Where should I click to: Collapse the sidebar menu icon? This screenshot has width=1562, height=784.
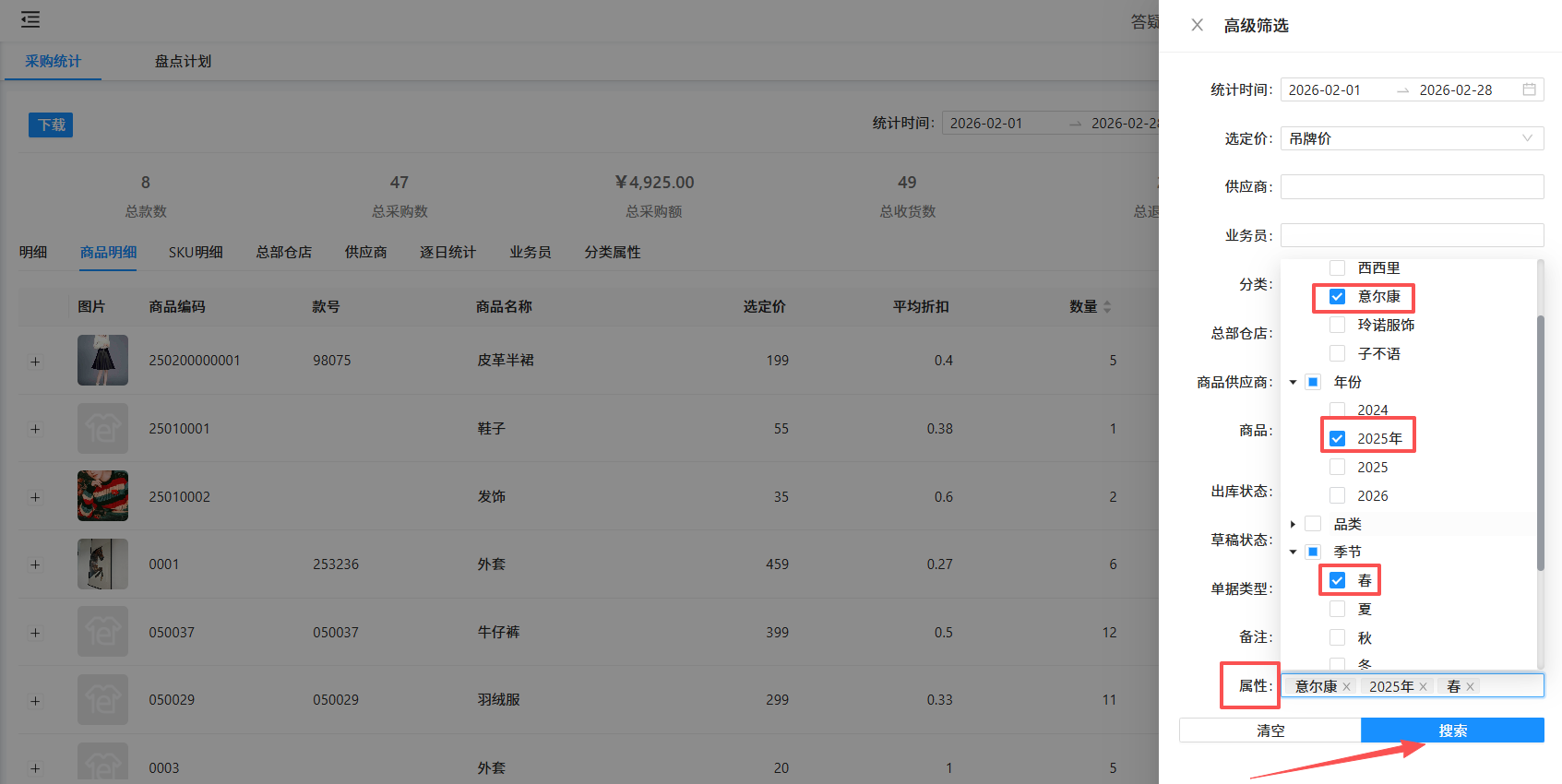click(x=30, y=19)
